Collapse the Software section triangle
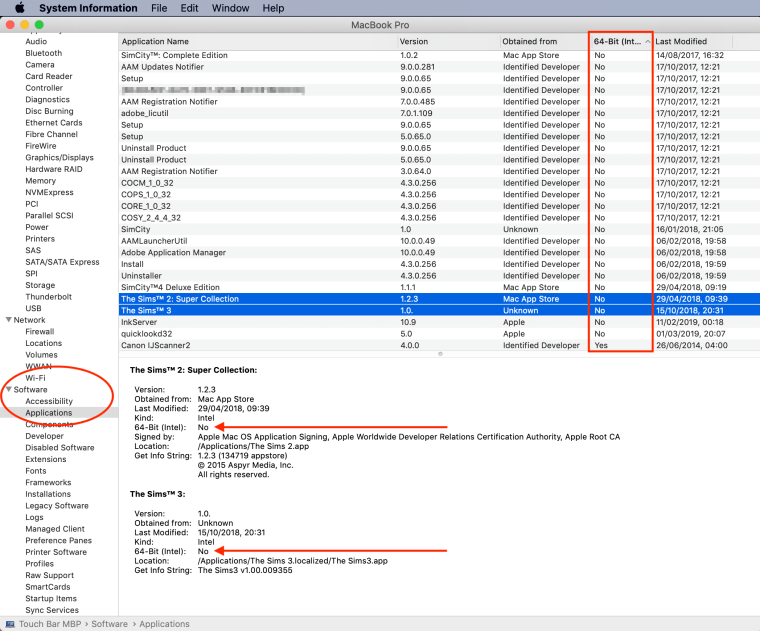Screen dimensions: 760x631 click(10, 390)
